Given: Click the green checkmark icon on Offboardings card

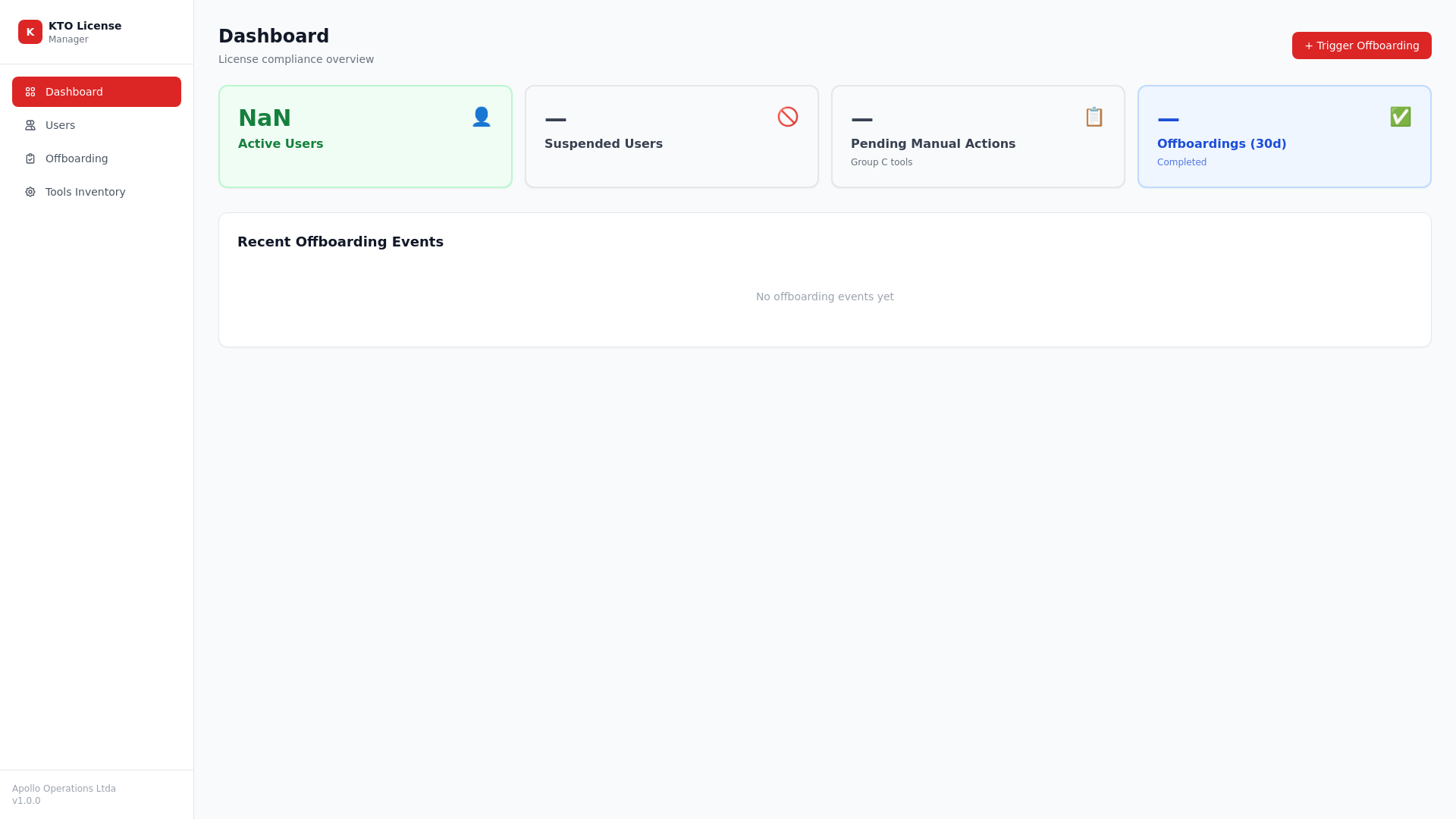Looking at the screenshot, I should tap(1401, 117).
